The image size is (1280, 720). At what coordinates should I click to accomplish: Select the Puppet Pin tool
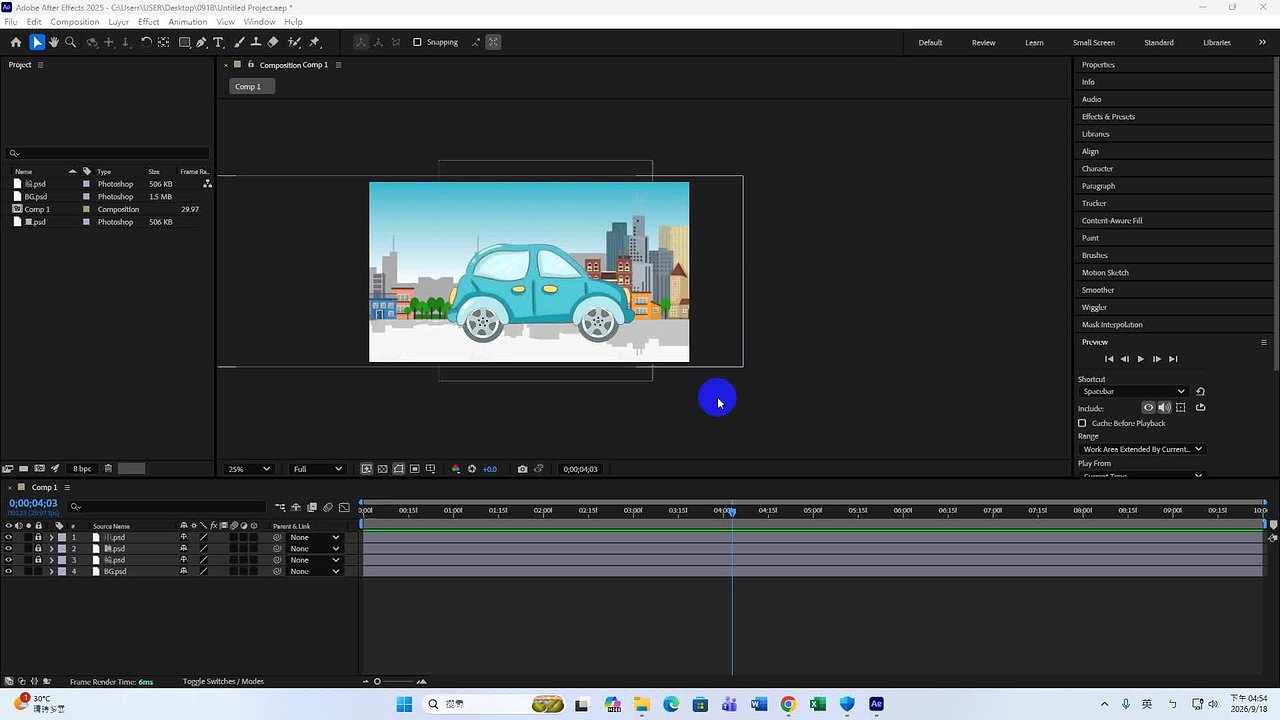(x=314, y=42)
